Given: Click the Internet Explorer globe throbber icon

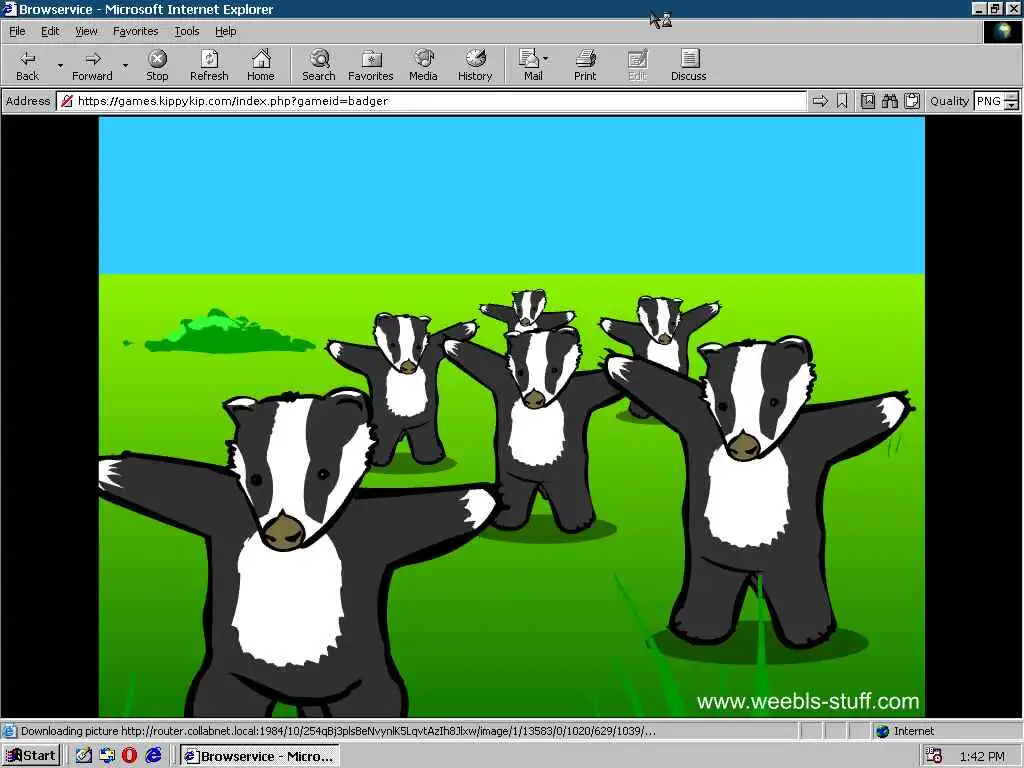Looking at the screenshot, I should point(1002,32).
